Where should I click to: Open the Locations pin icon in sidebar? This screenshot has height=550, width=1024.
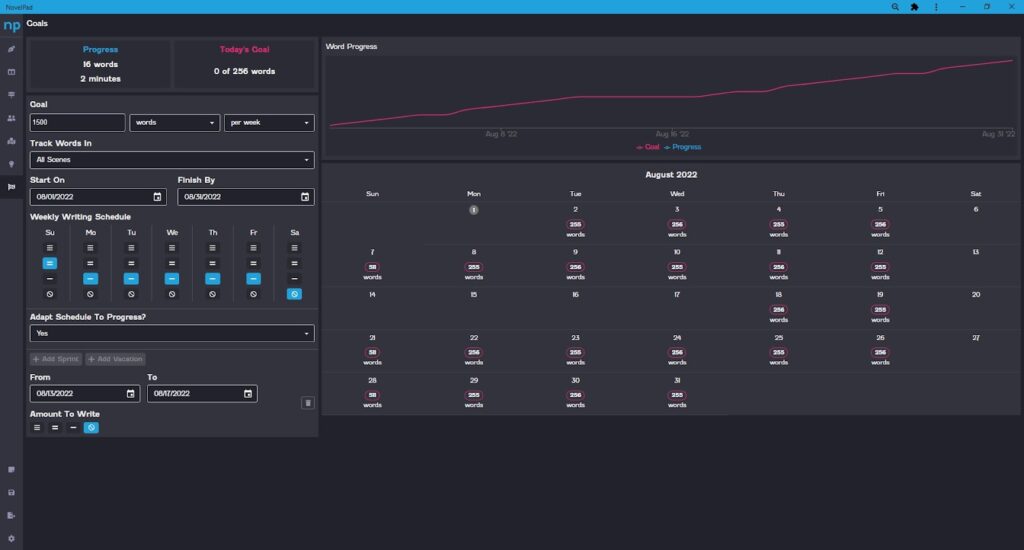[x=11, y=164]
